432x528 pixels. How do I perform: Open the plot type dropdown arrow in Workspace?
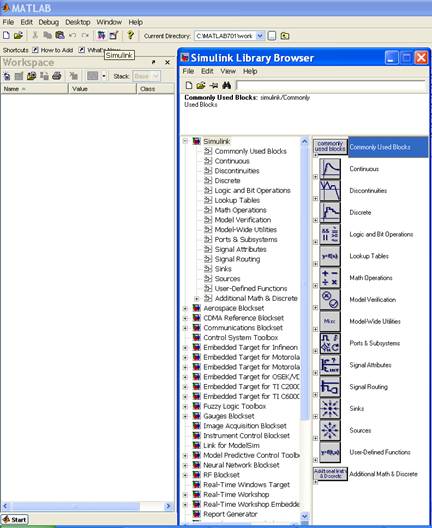click(x=104, y=76)
